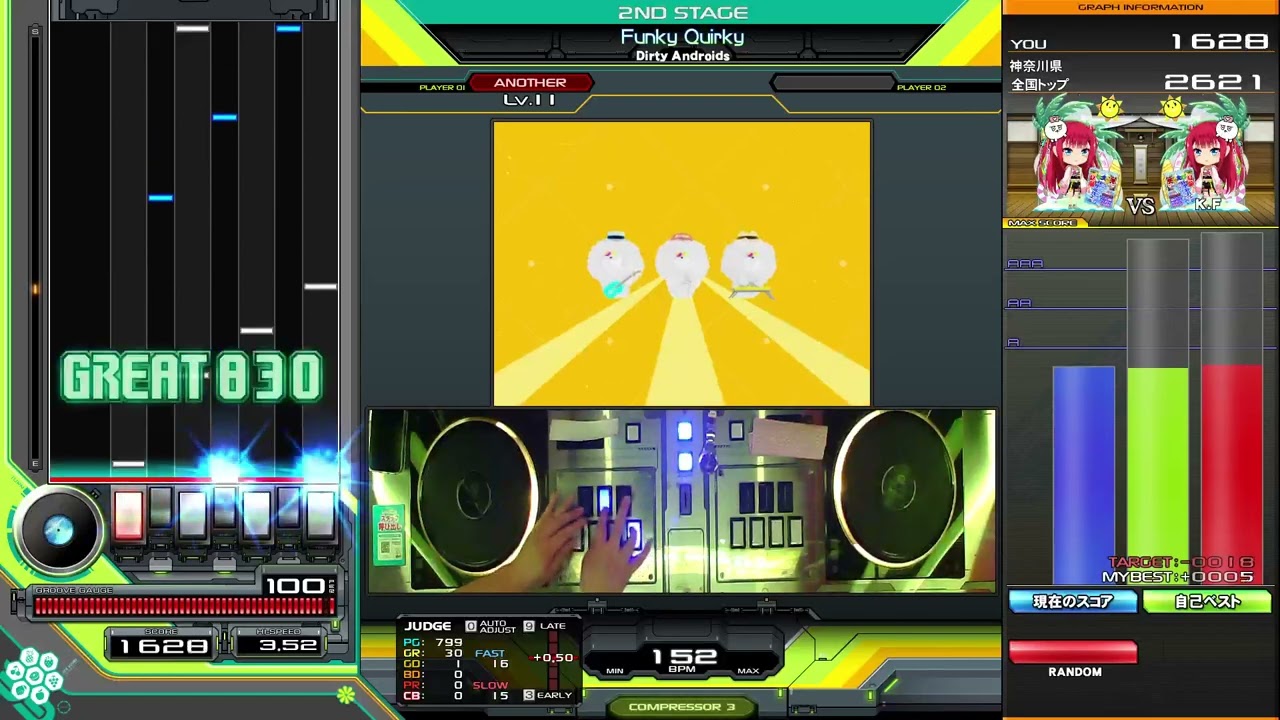1280x720 pixels.
Task: Click the timing offset +0.50 marker
Action: point(553,657)
